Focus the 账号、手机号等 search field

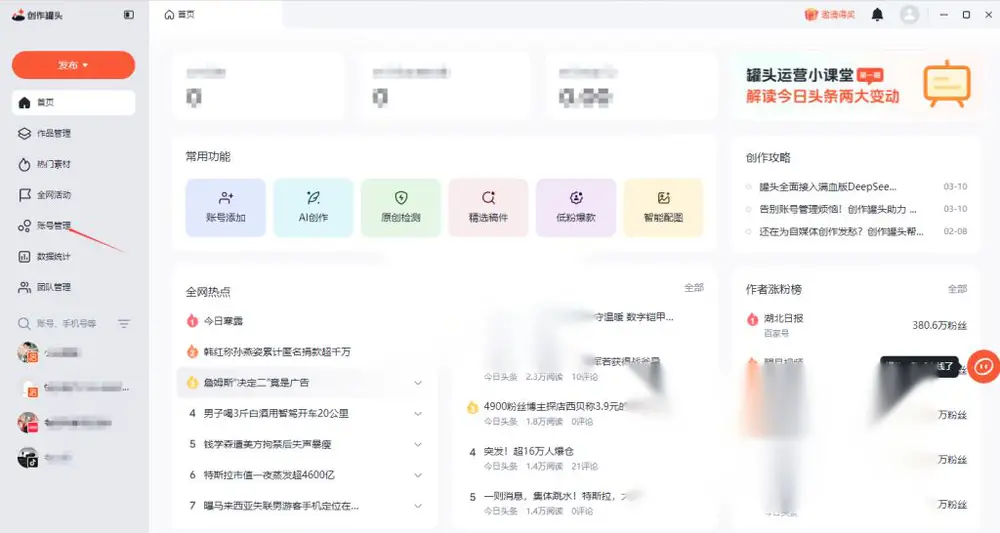[x=66, y=324]
